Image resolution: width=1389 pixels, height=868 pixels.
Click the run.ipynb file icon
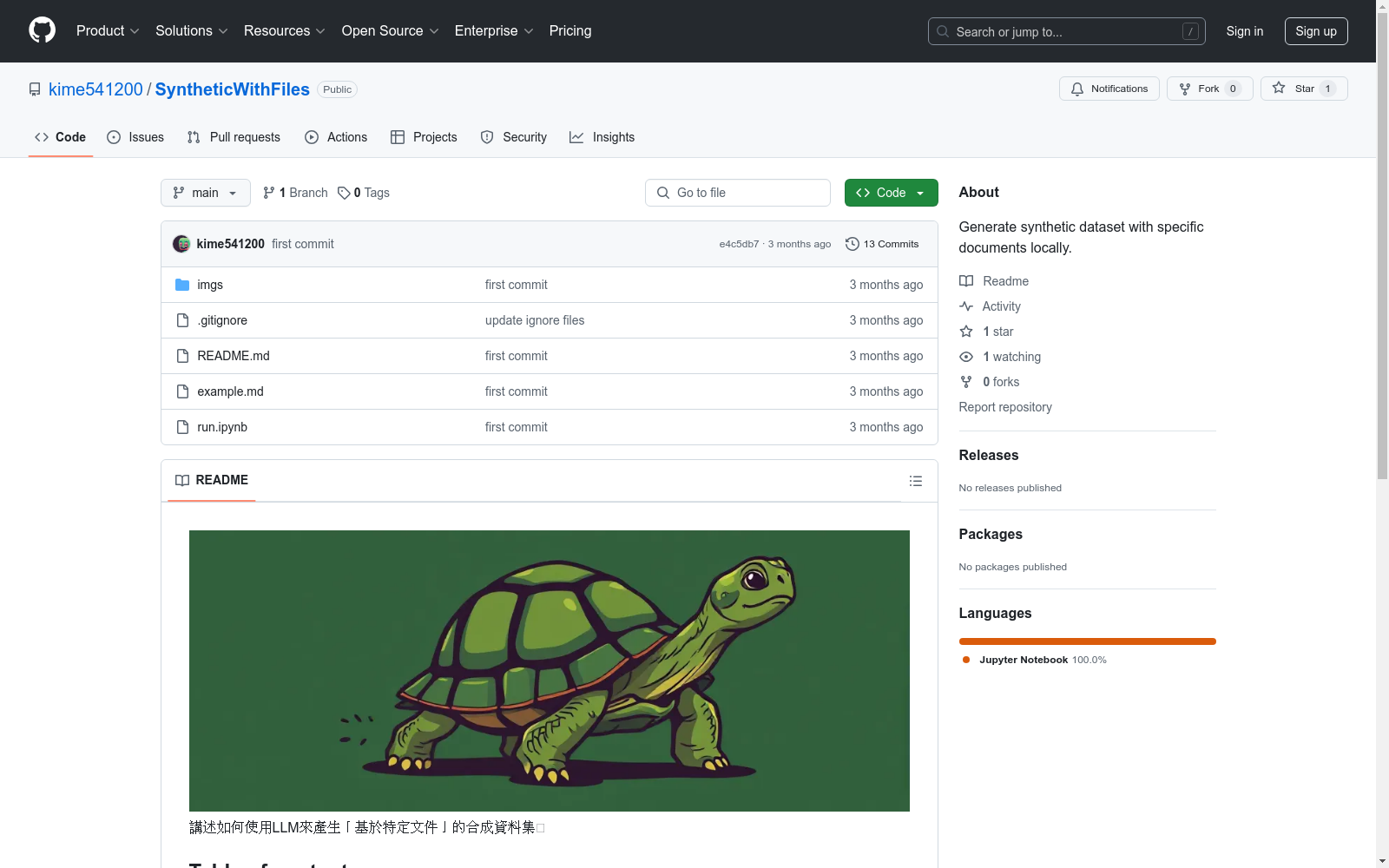click(x=182, y=427)
